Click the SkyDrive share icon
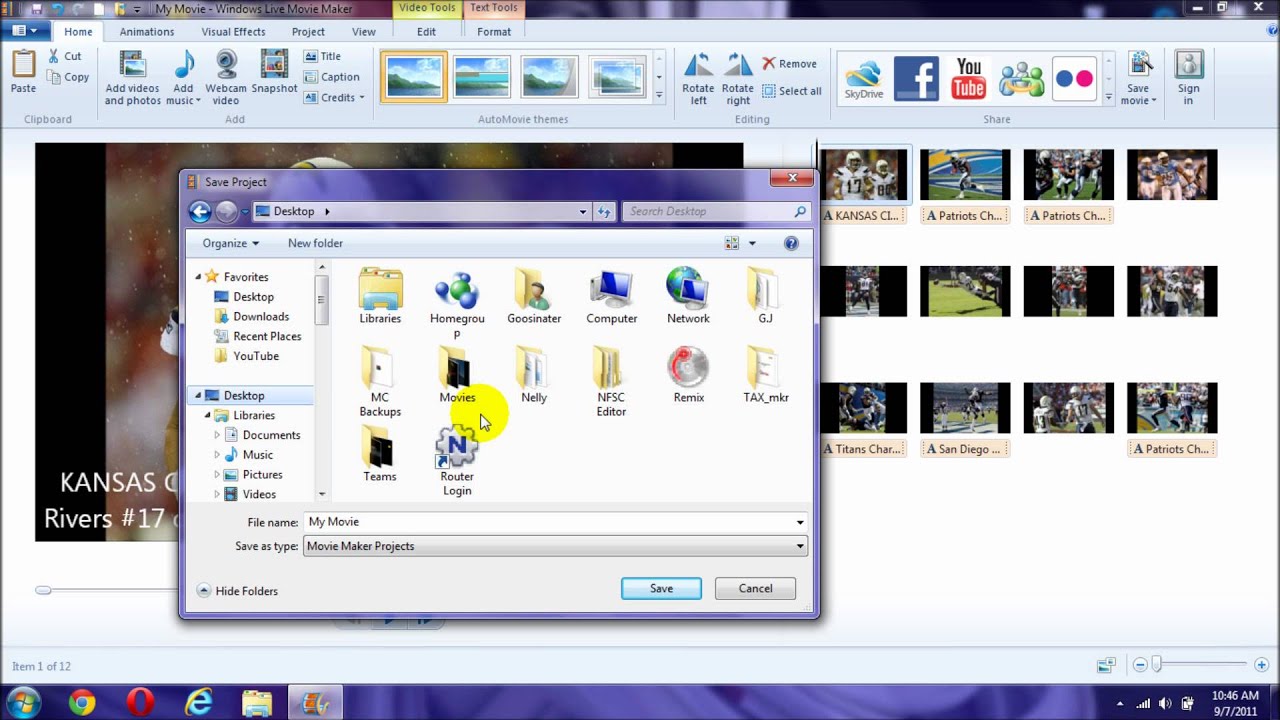Viewport: 1280px width, 720px height. pos(863,78)
